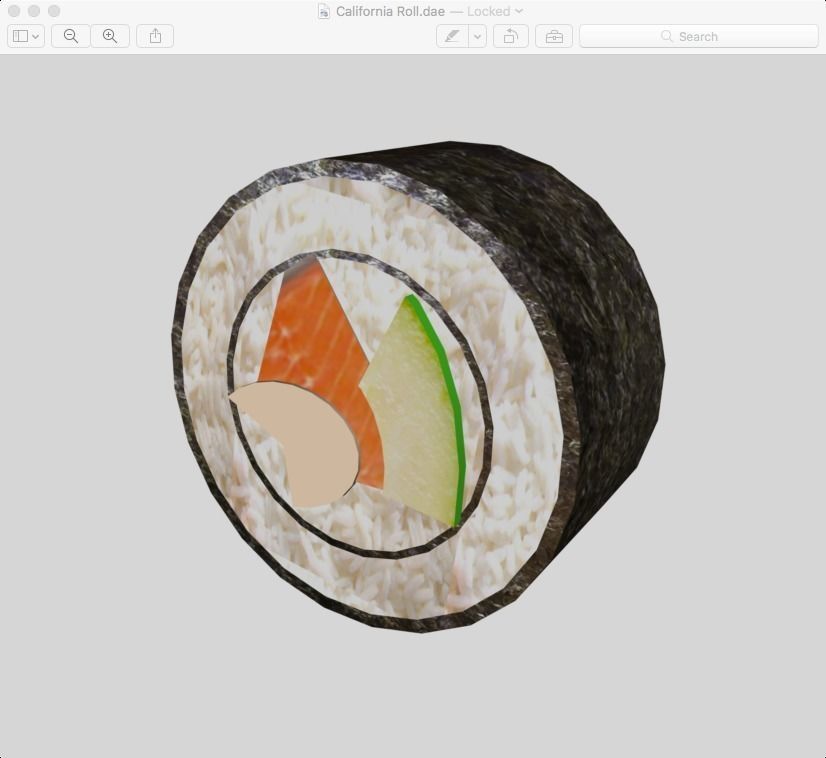Open the sidebar view options button
826x758 pixels.
[26, 36]
